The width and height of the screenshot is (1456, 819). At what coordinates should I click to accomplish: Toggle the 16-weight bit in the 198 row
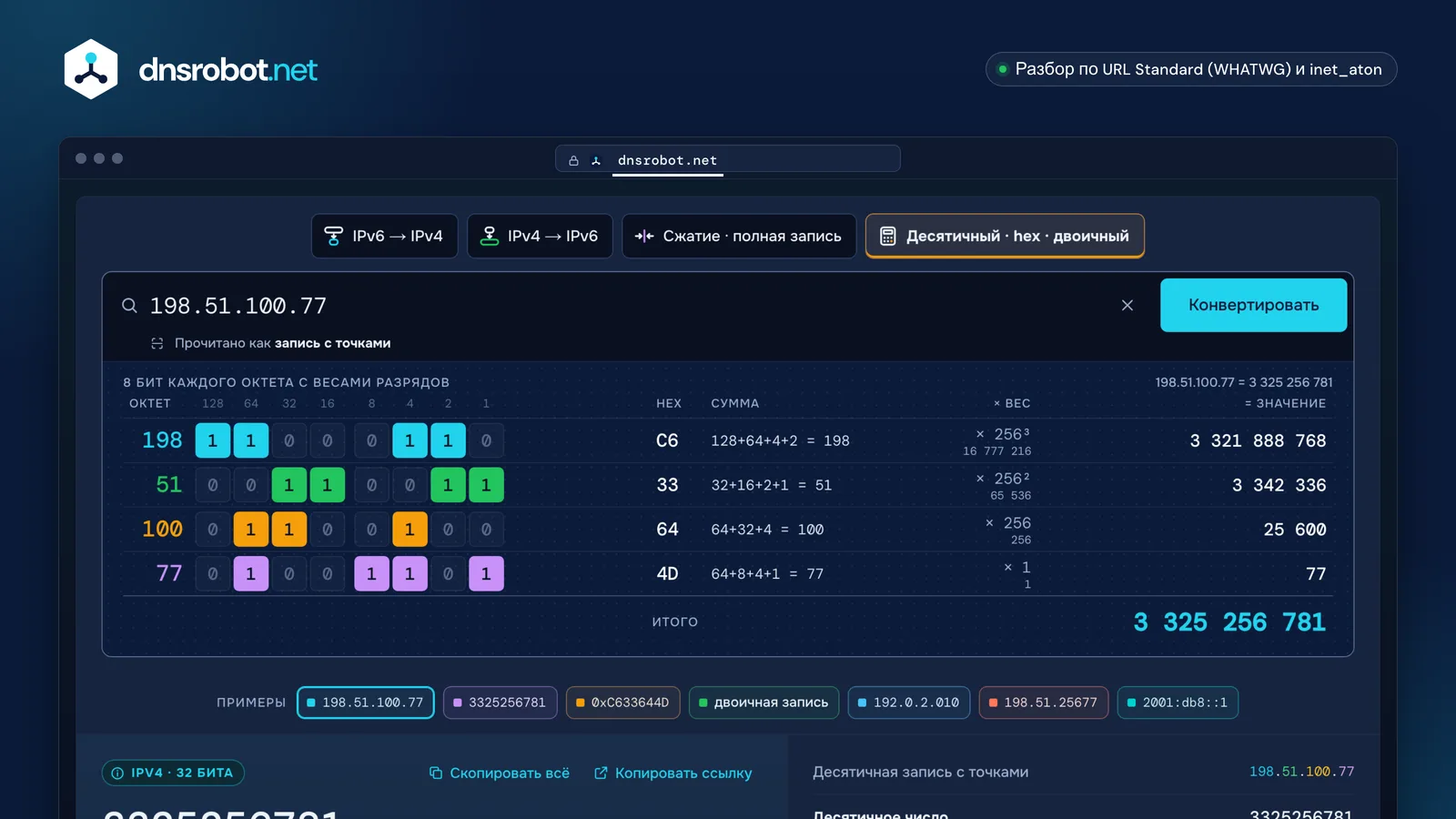click(x=328, y=440)
